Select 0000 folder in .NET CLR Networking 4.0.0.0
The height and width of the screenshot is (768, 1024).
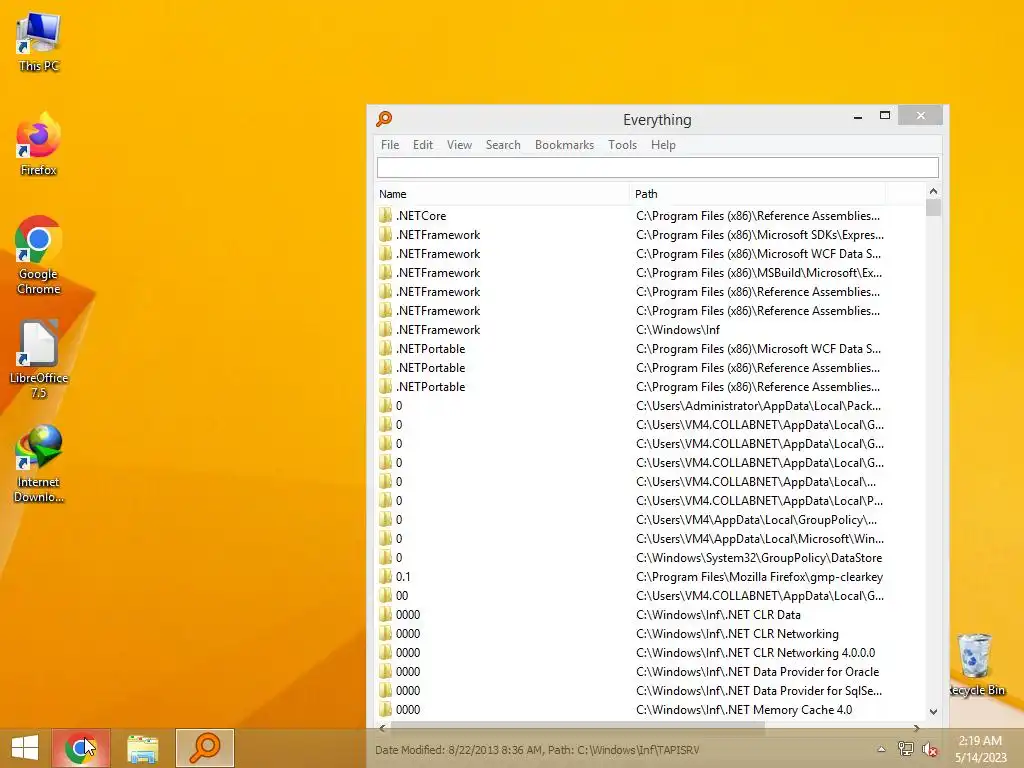650,652
